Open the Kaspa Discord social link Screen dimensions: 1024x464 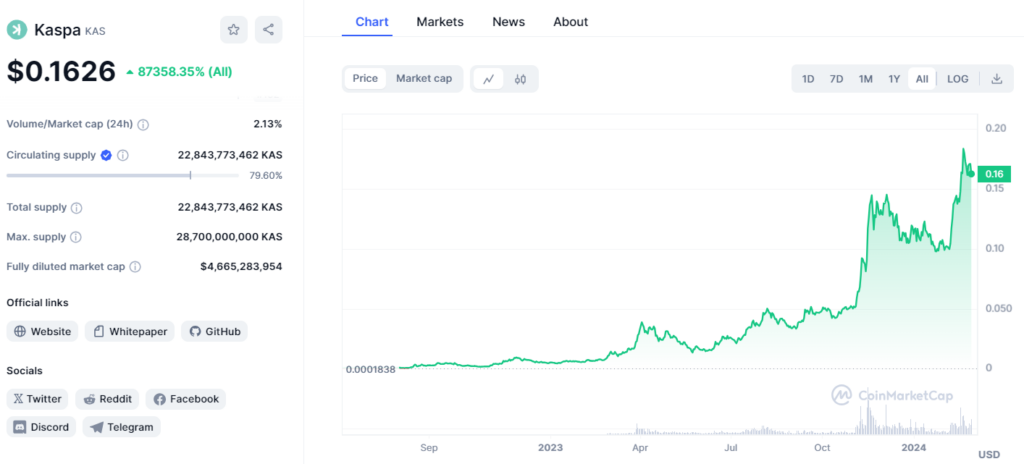pyautogui.click(x=41, y=427)
